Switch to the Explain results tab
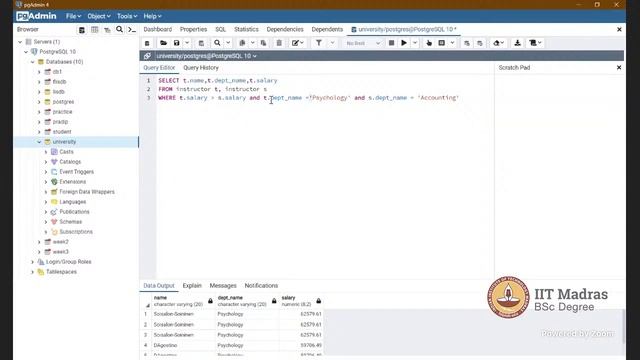 point(192,286)
